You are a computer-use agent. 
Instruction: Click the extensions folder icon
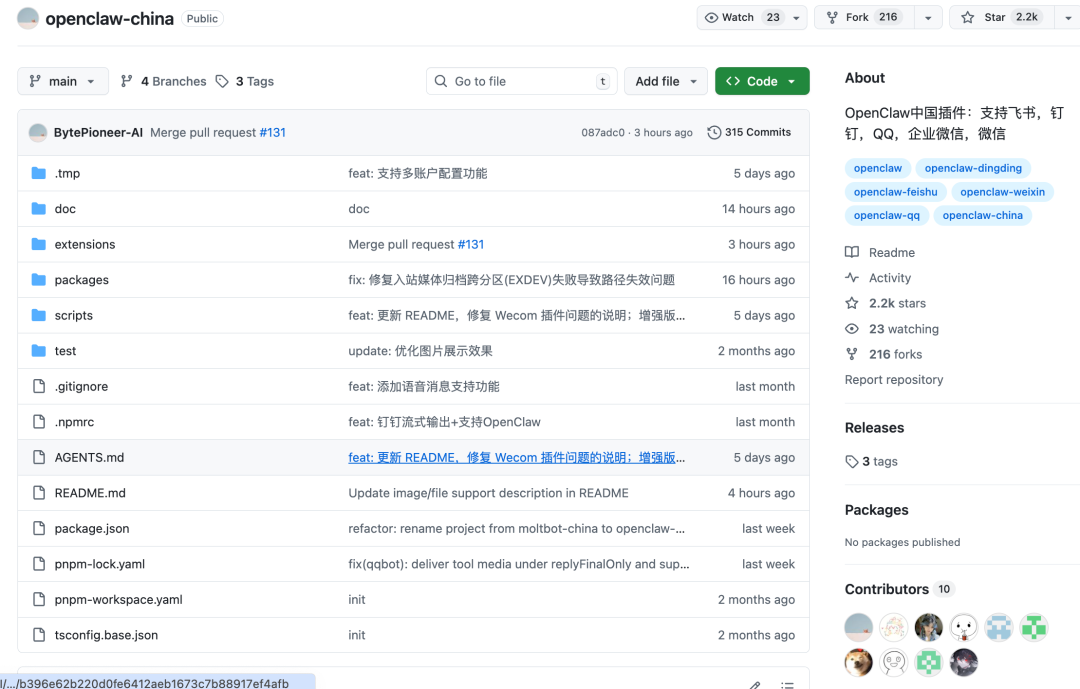pos(39,244)
